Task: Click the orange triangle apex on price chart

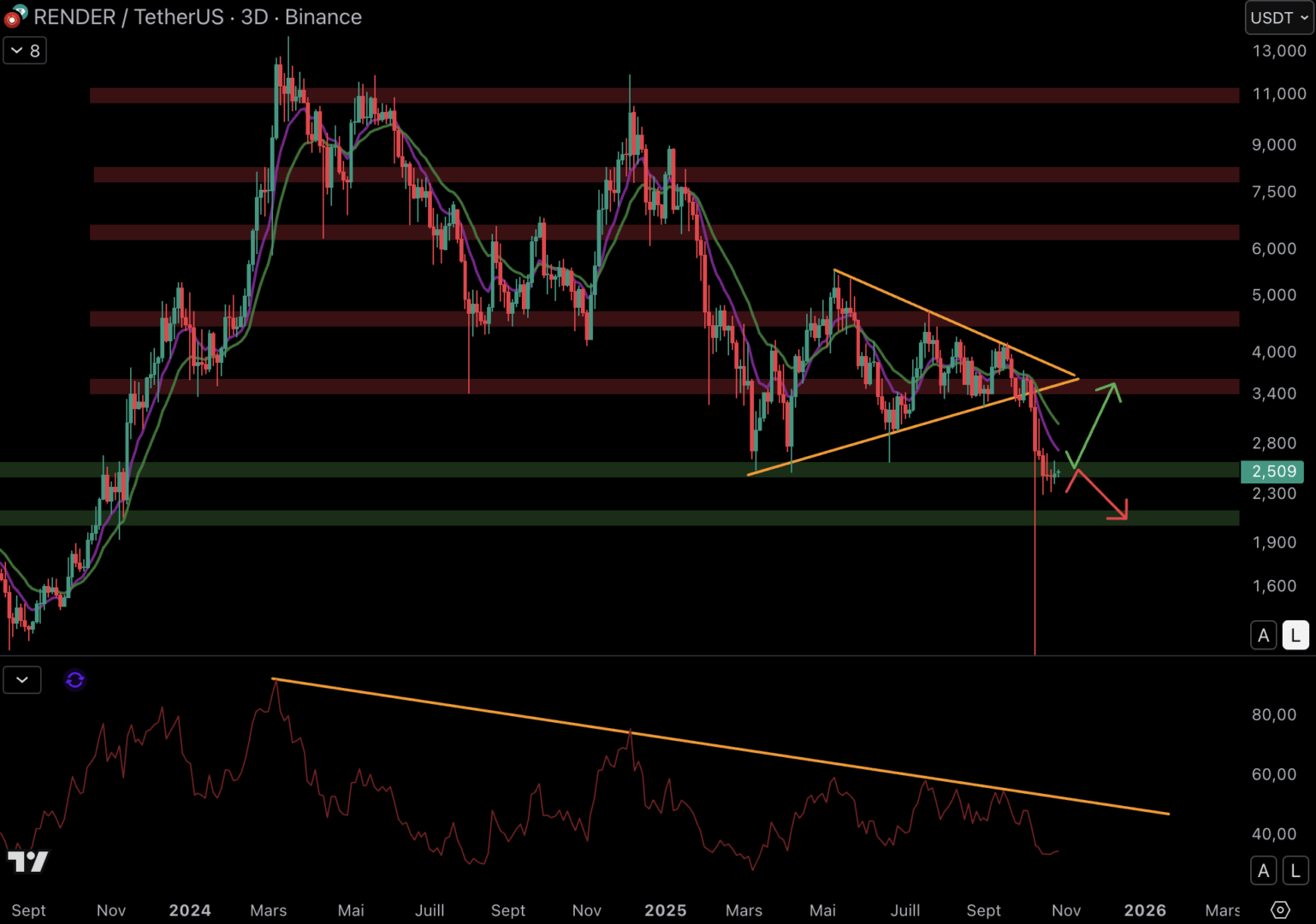Action: pos(1076,377)
